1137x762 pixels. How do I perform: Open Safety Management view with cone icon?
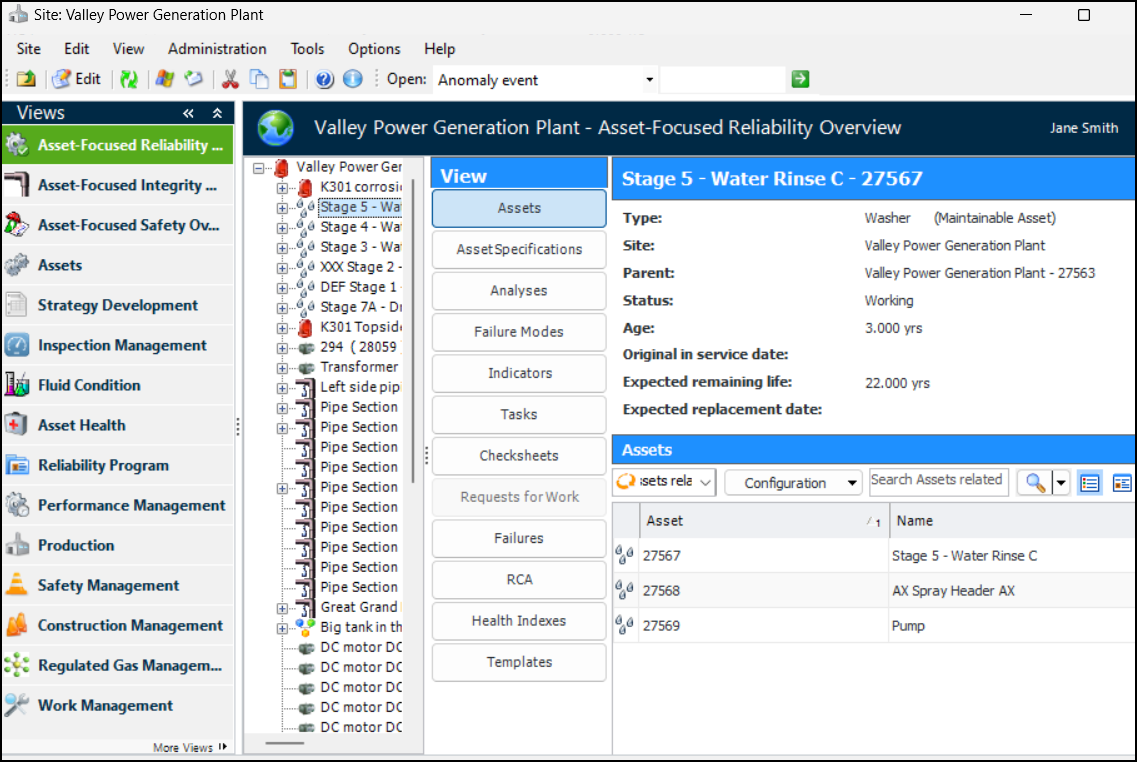108,585
